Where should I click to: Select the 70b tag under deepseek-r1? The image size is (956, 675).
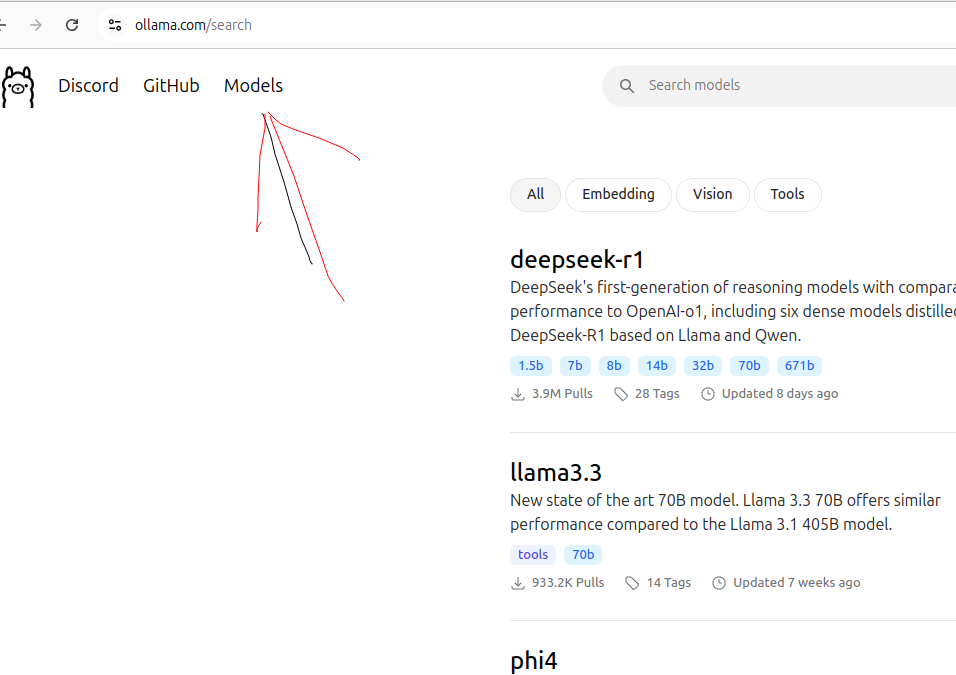(749, 366)
